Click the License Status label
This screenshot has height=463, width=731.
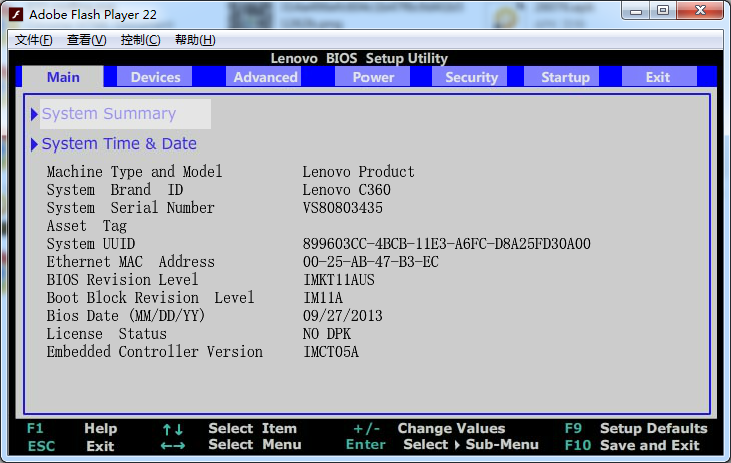(x=106, y=334)
